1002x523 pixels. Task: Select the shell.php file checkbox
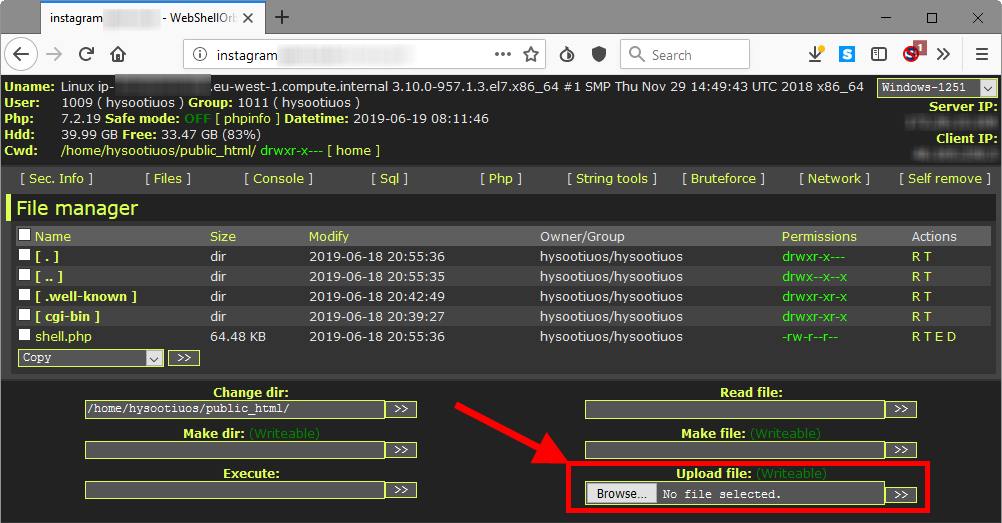click(24, 334)
